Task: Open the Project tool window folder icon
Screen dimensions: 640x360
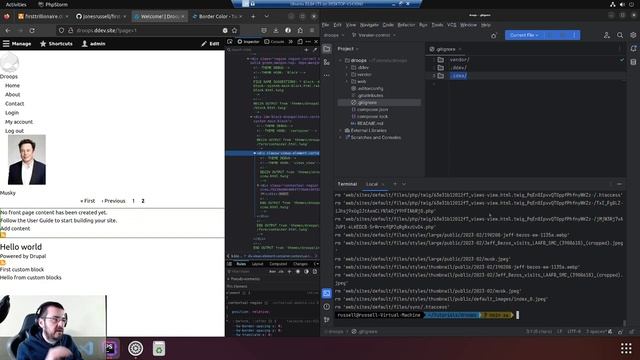Action: point(327,49)
